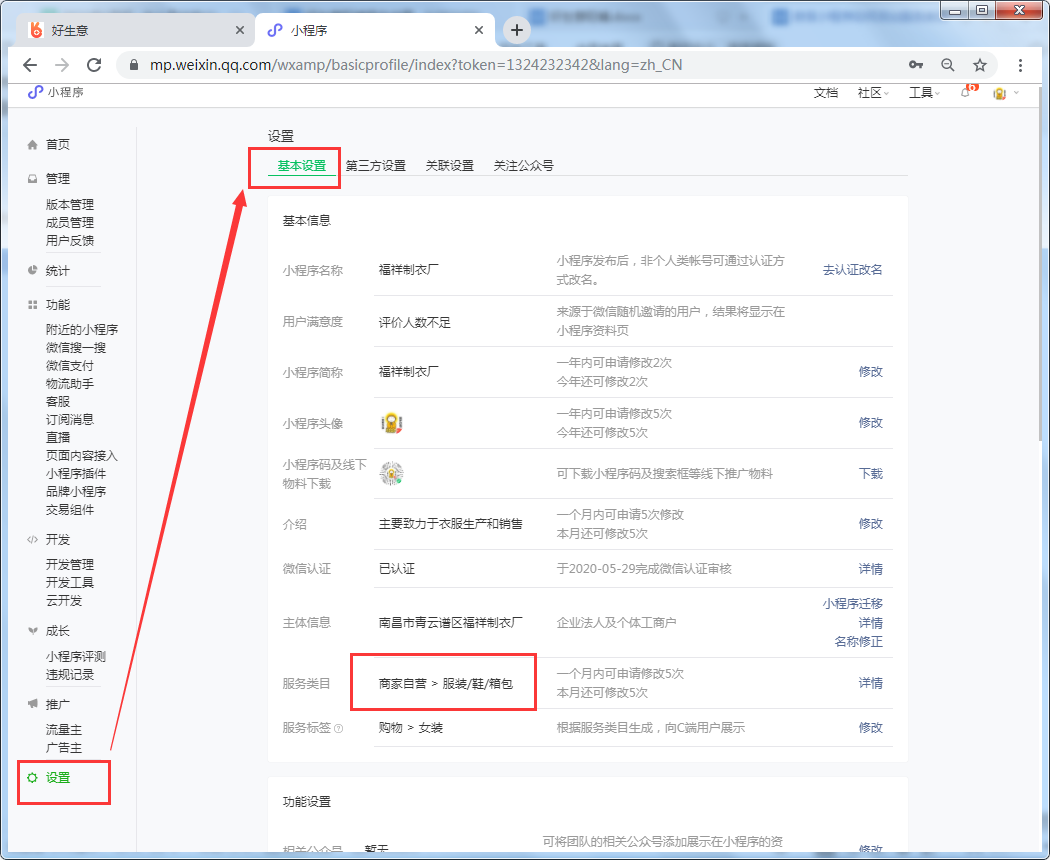1050x860 pixels.
Task: Click the 设置 gear icon in sidebar
Action: coord(32,778)
